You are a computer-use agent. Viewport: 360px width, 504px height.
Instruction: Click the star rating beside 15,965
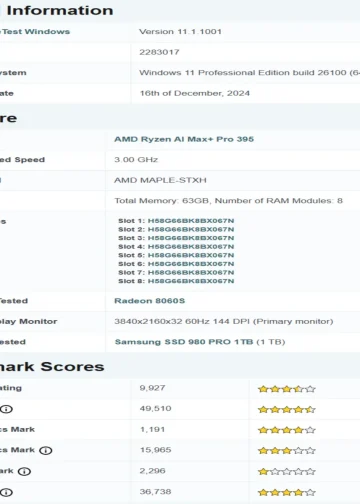click(x=287, y=451)
